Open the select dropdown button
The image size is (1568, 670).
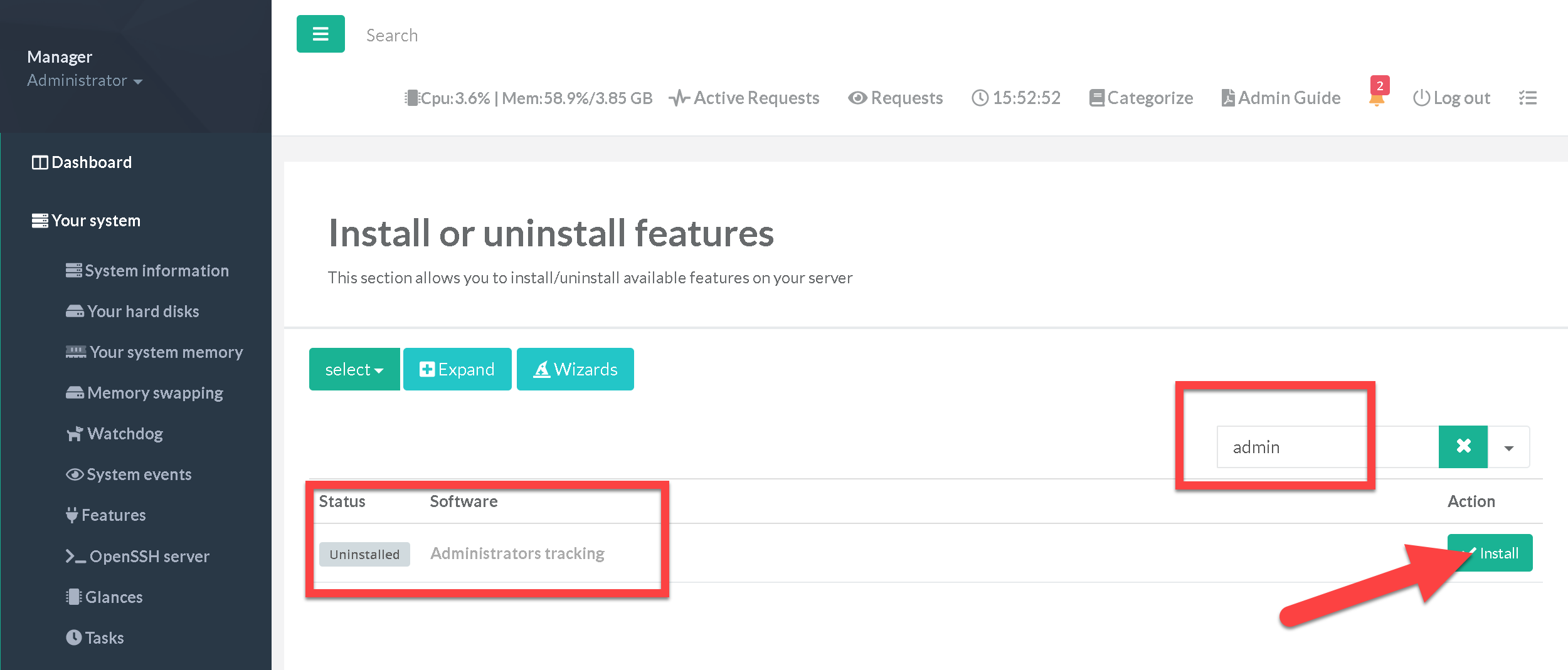pos(354,369)
